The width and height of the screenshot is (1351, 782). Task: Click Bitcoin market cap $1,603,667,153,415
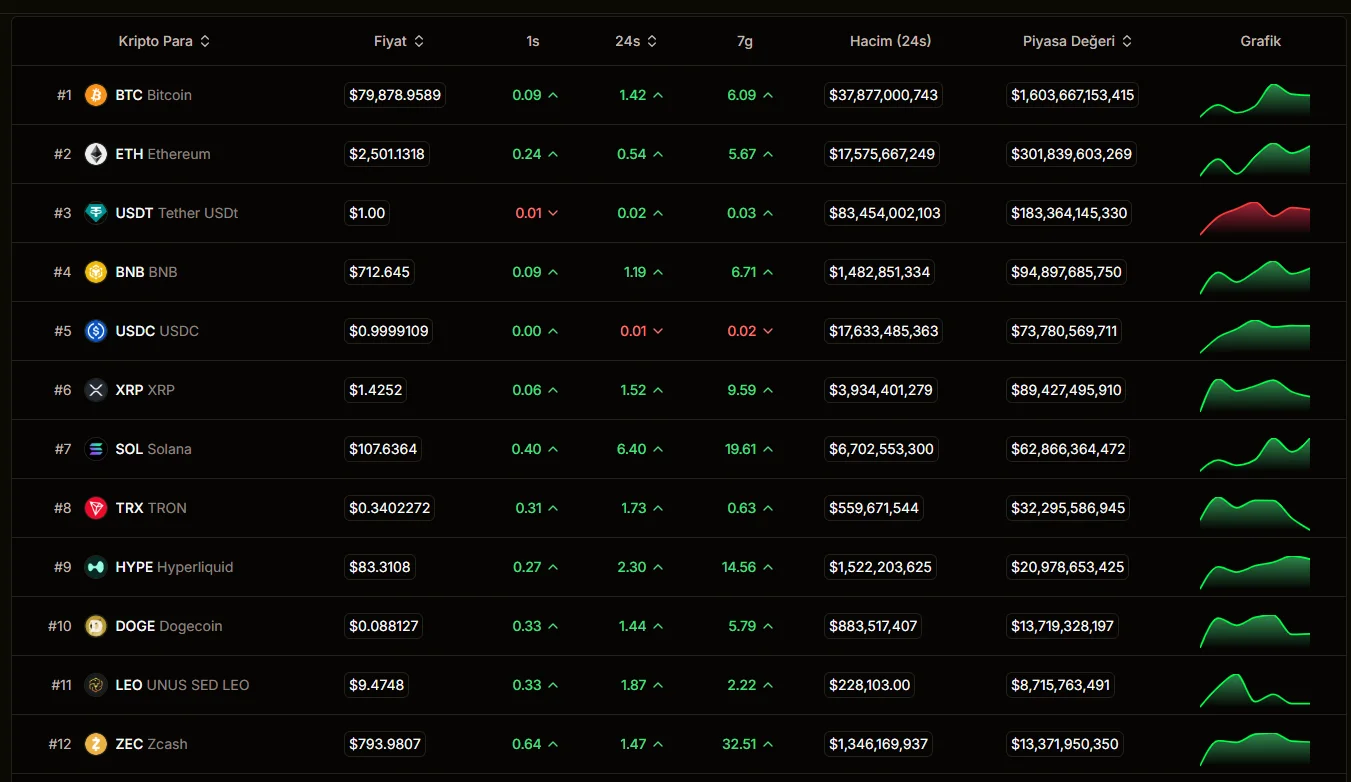point(1073,95)
